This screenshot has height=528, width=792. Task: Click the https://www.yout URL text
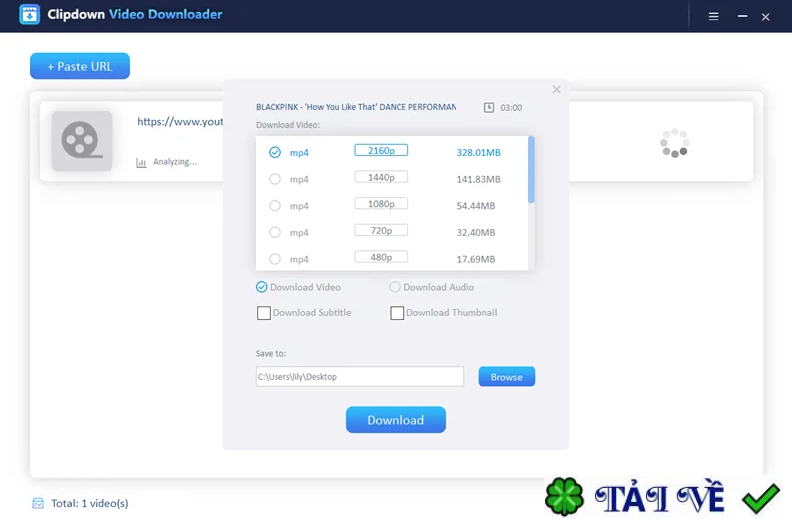pos(180,122)
